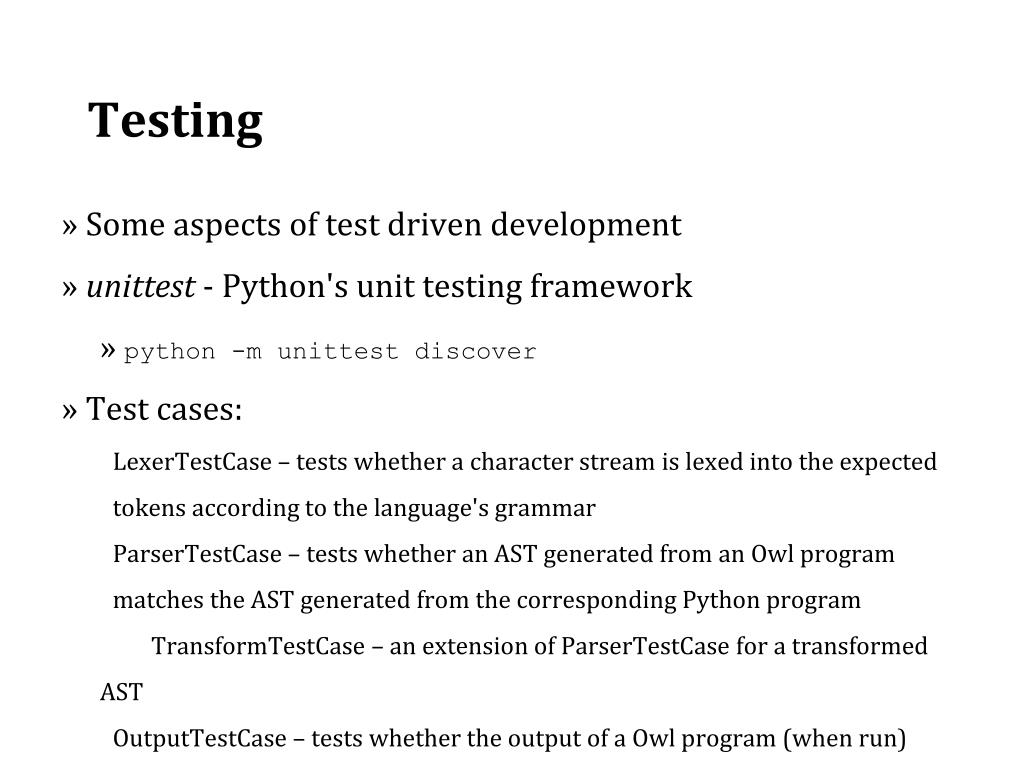The height and width of the screenshot is (768, 1024).
Task: Click the bullet marker before Test cases
Action: pyautogui.click(x=69, y=411)
